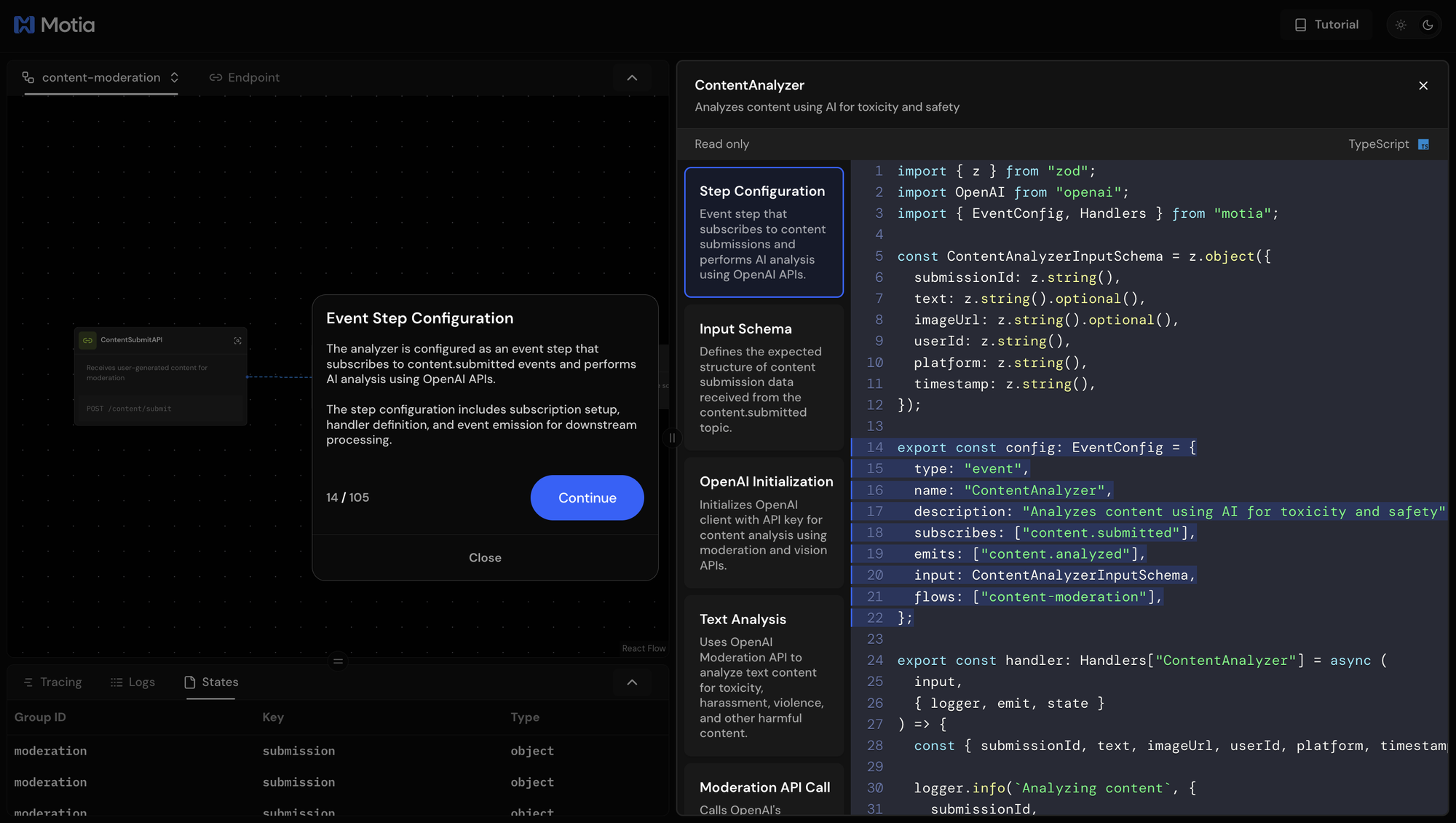Switch to light theme sun icon

point(1401,25)
